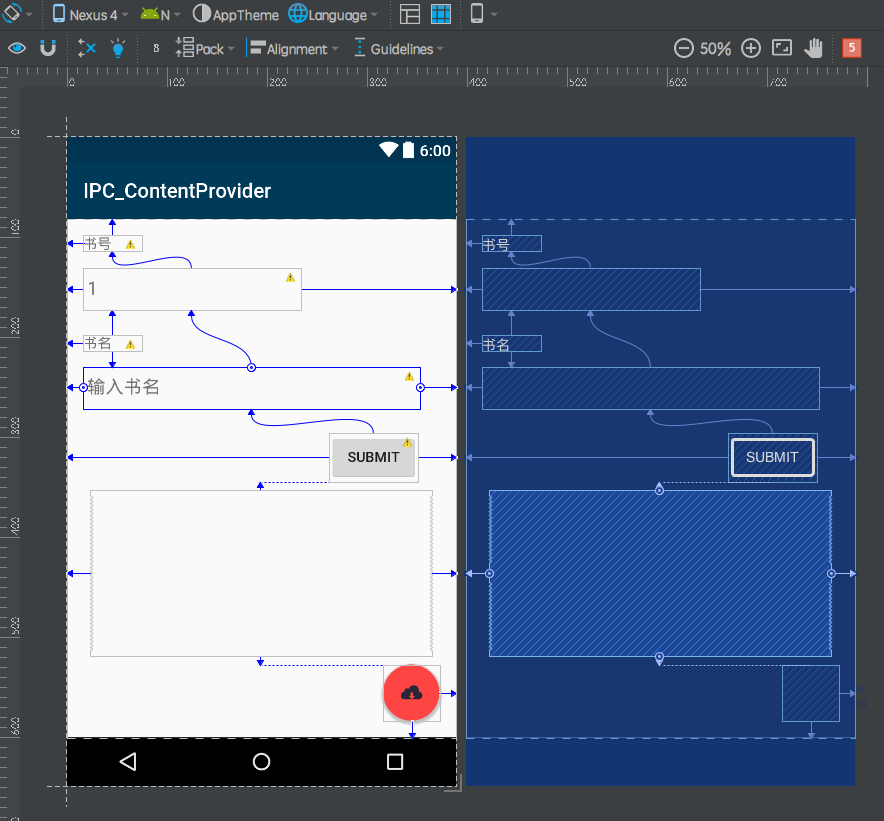Select the SUBMIT button in blueprint view
Image resolution: width=884 pixels, height=821 pixels.
[773, 457]
